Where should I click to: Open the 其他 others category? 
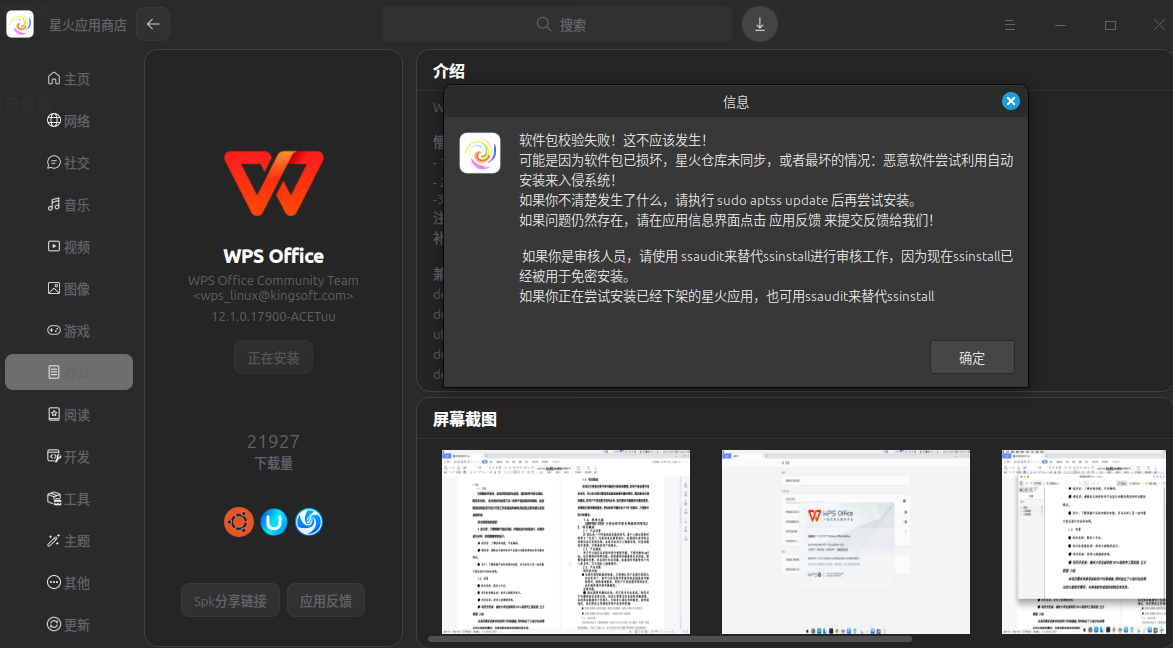tap(69, 582)
